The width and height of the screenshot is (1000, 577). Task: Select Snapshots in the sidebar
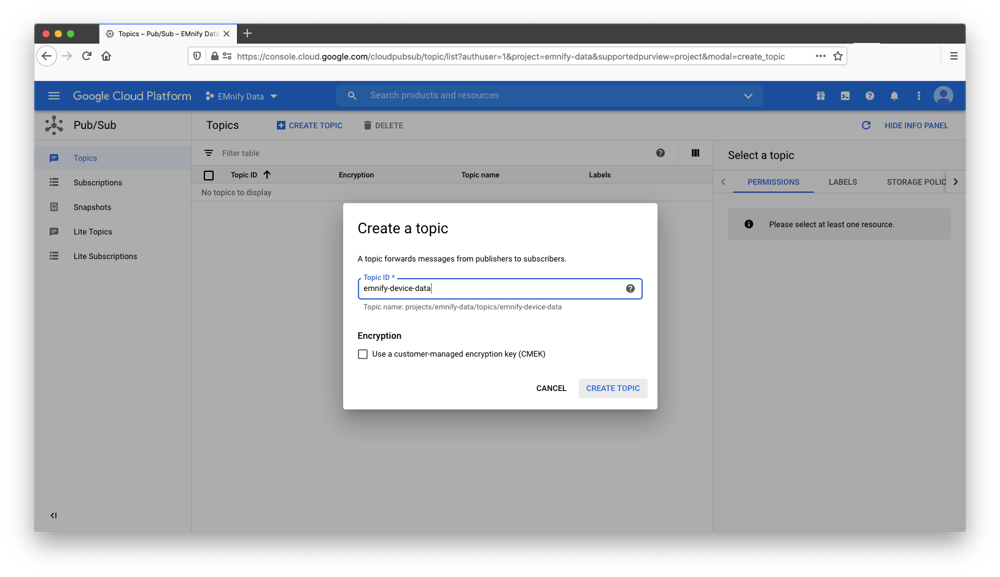113,207
